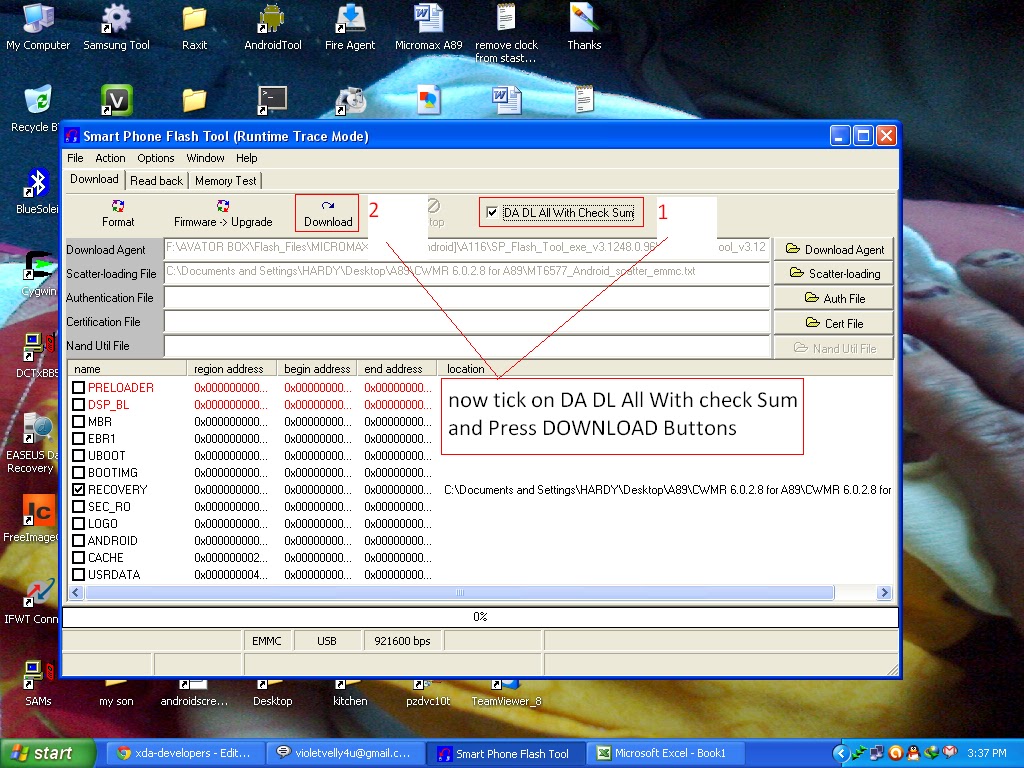Click the Scatter-loading browse button
1024x768 pixels.
834,274
